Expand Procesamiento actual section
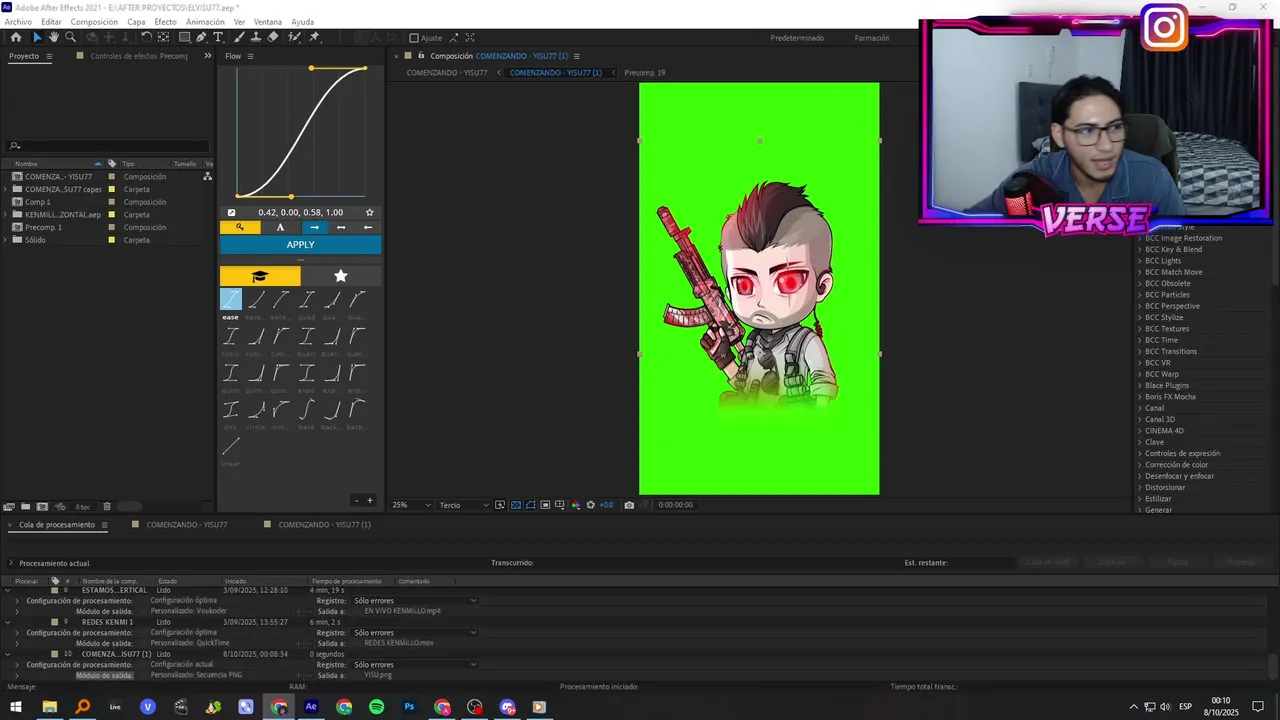1280x720 pixels. pyautogui.click(x=11, y=563)
